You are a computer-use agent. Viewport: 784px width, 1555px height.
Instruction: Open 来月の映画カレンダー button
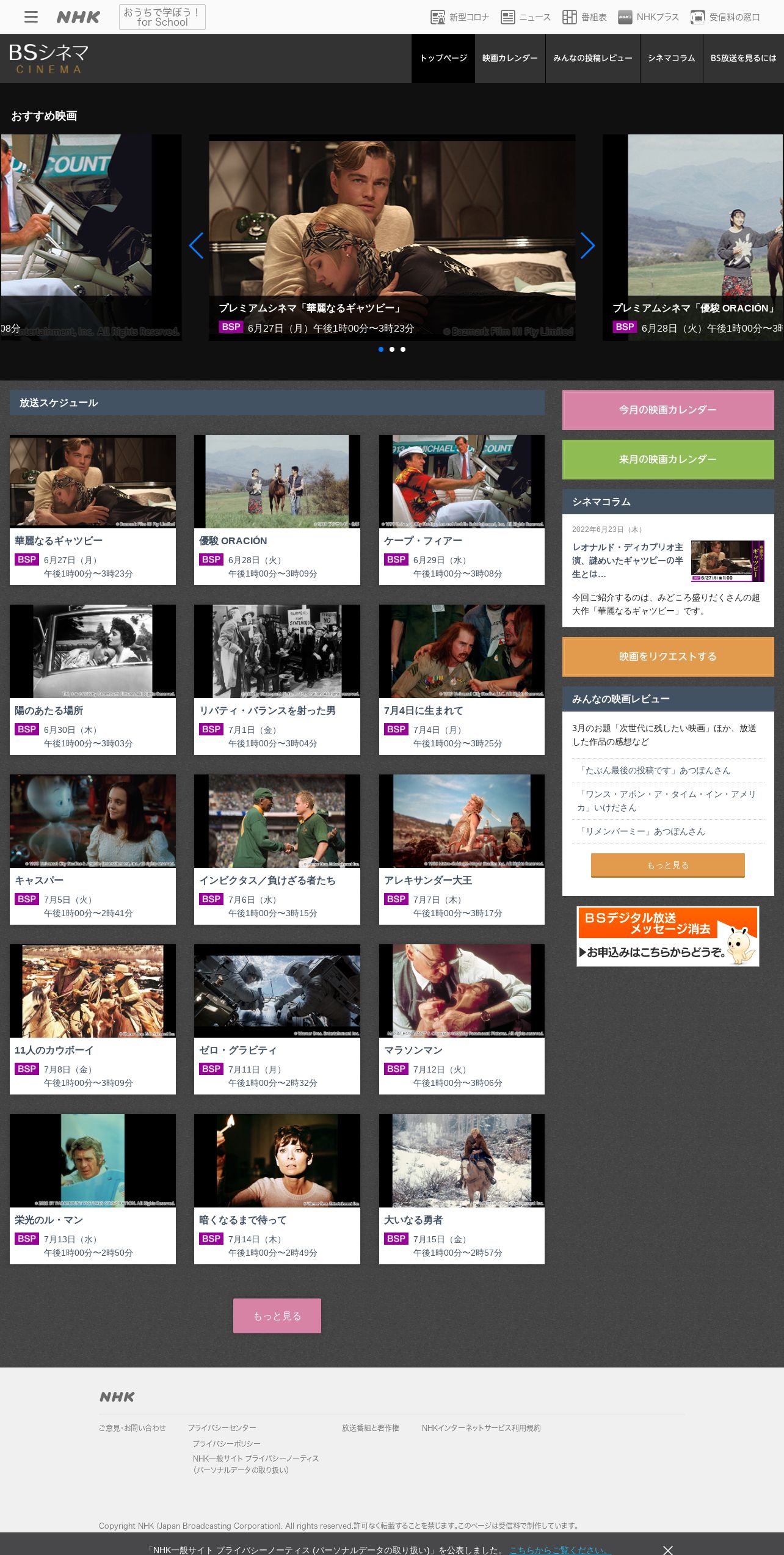[x=668, y=459]
